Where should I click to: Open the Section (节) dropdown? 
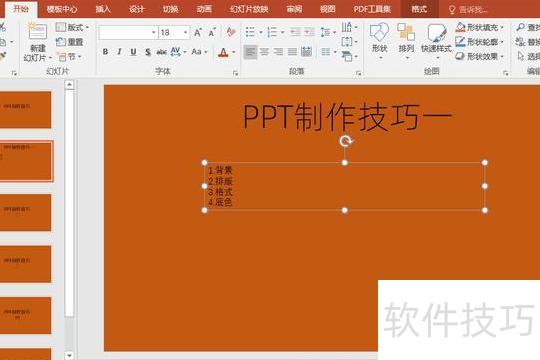[69, 56]
